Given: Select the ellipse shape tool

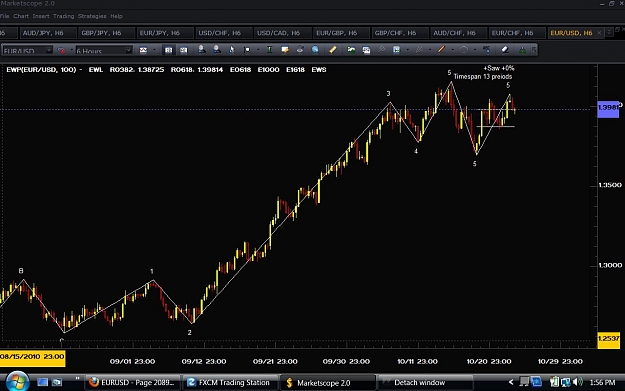Looking at the screenshot, I should point(464,50).
